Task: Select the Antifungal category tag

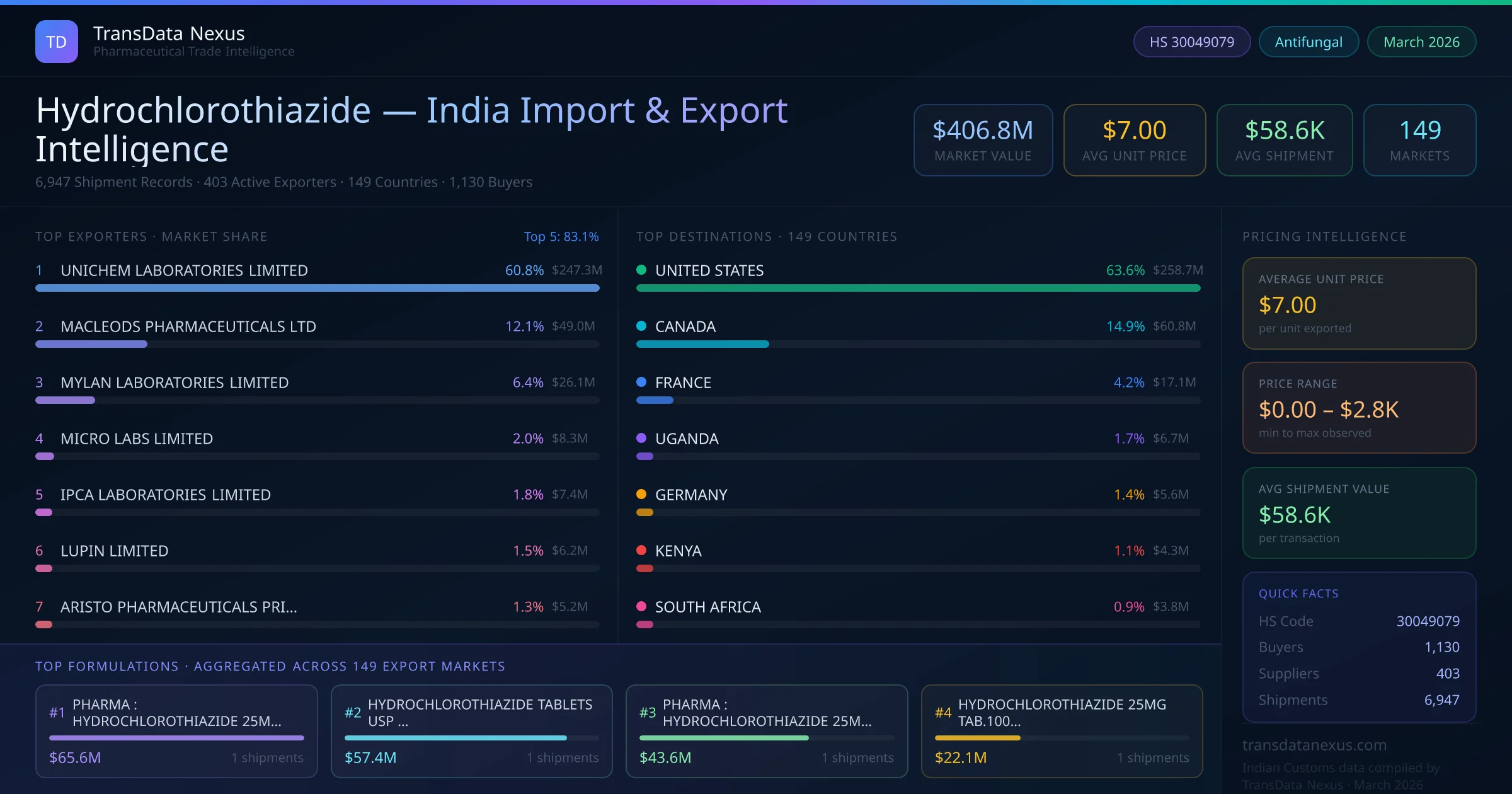Action: pos(1308,42)
